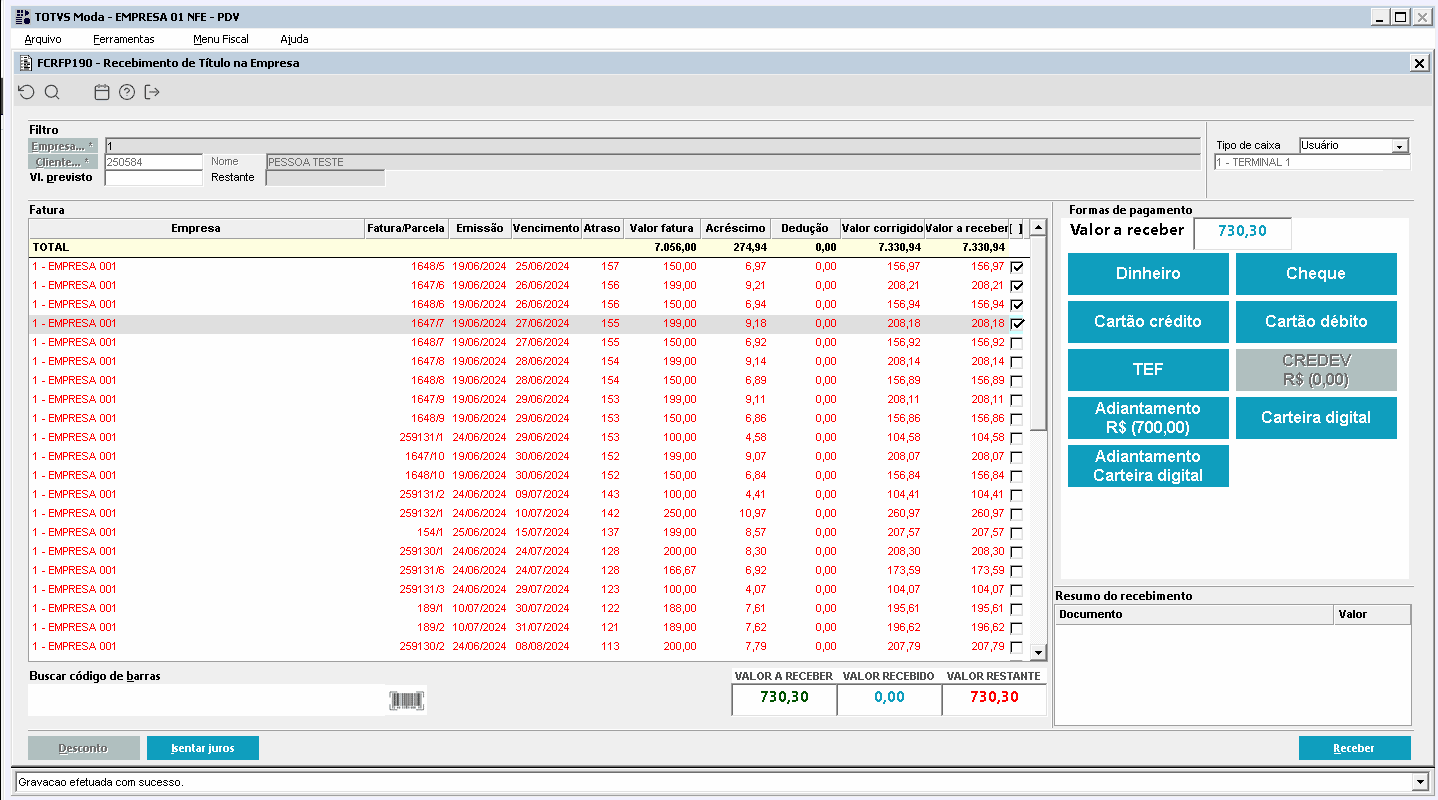Open the Menu Fiscal menu
The image size is (1438, 800).
(x=221, y=39)
